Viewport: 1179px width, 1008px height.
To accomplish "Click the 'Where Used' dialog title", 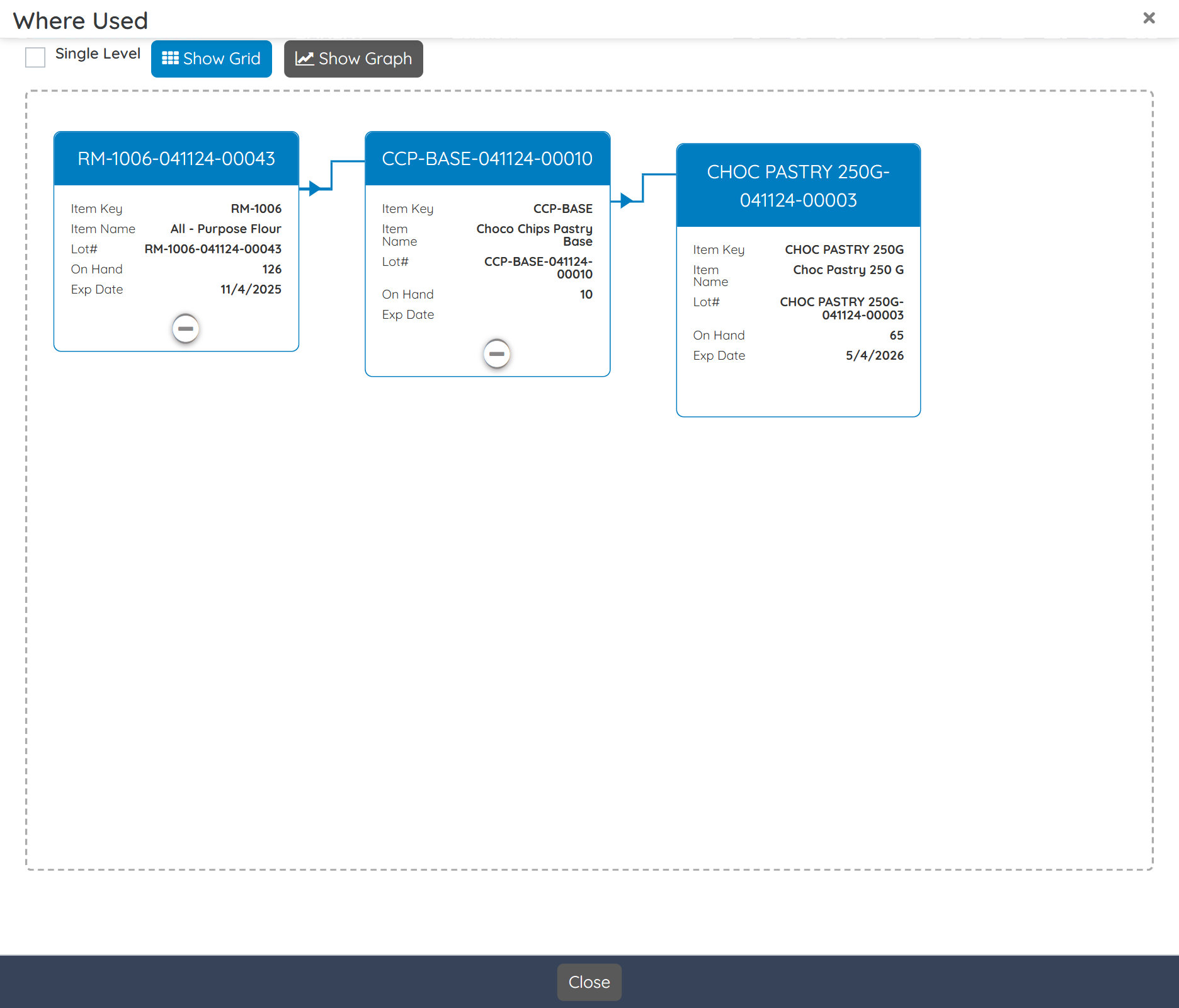I will click(x=81, y=21).
